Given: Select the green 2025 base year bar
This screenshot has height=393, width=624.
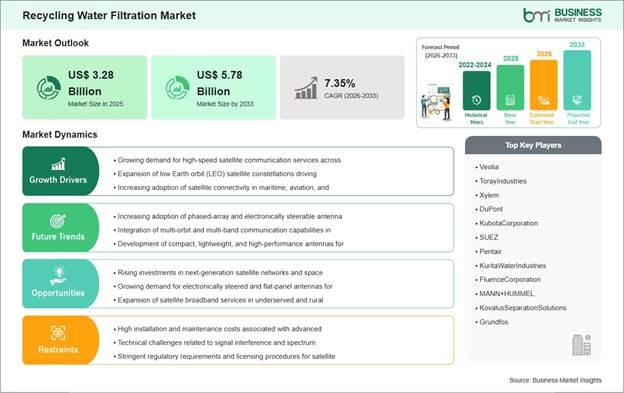Looking at the screenshot, I should [510, 88].
